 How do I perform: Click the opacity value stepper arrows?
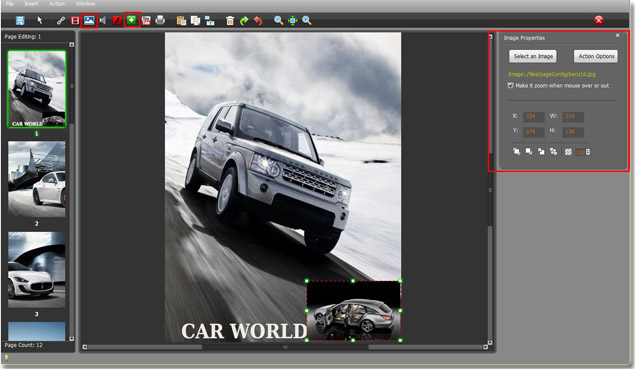point(588,152)
